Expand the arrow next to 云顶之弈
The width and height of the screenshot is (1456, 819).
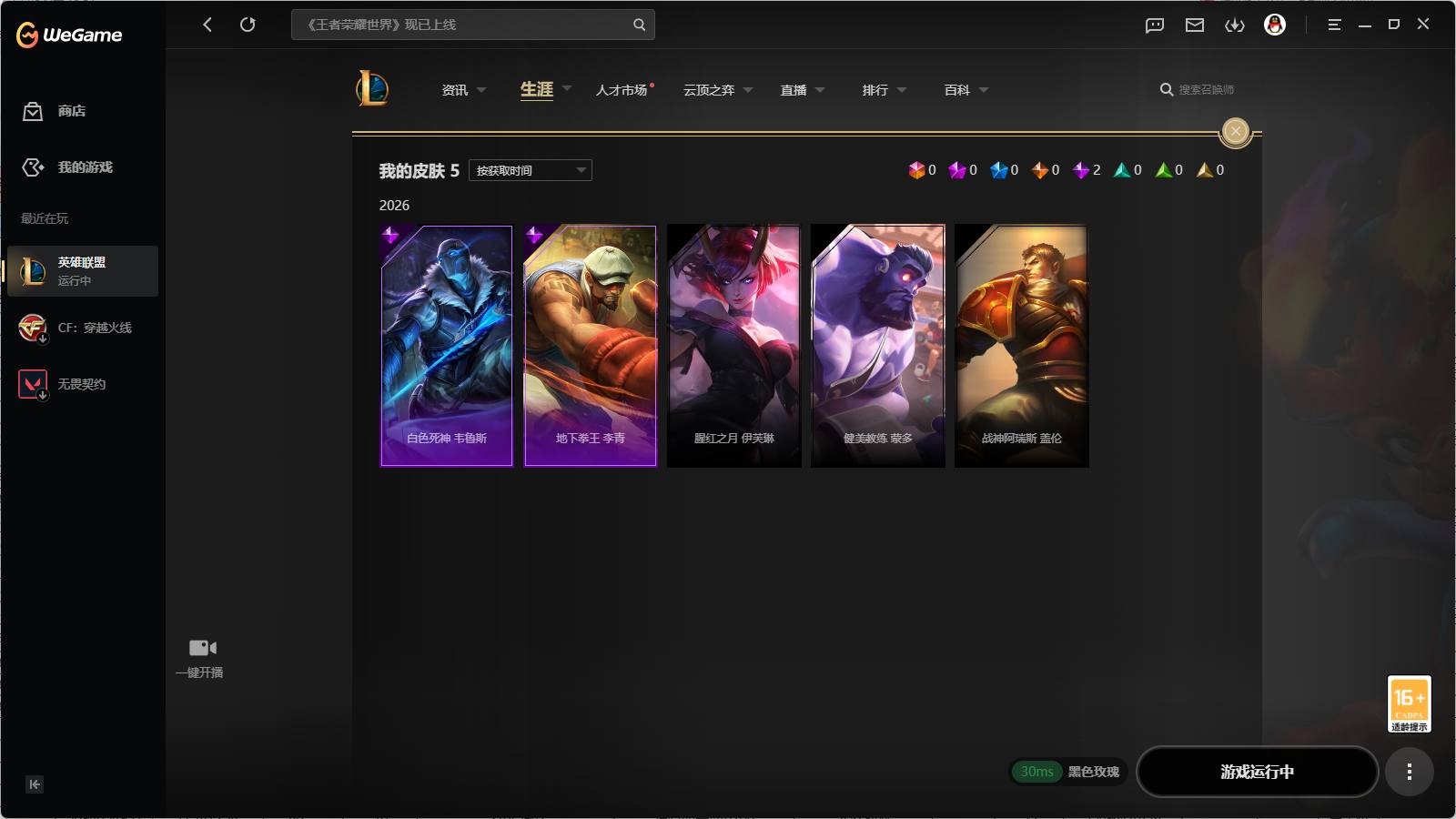(x=748, y=90)
